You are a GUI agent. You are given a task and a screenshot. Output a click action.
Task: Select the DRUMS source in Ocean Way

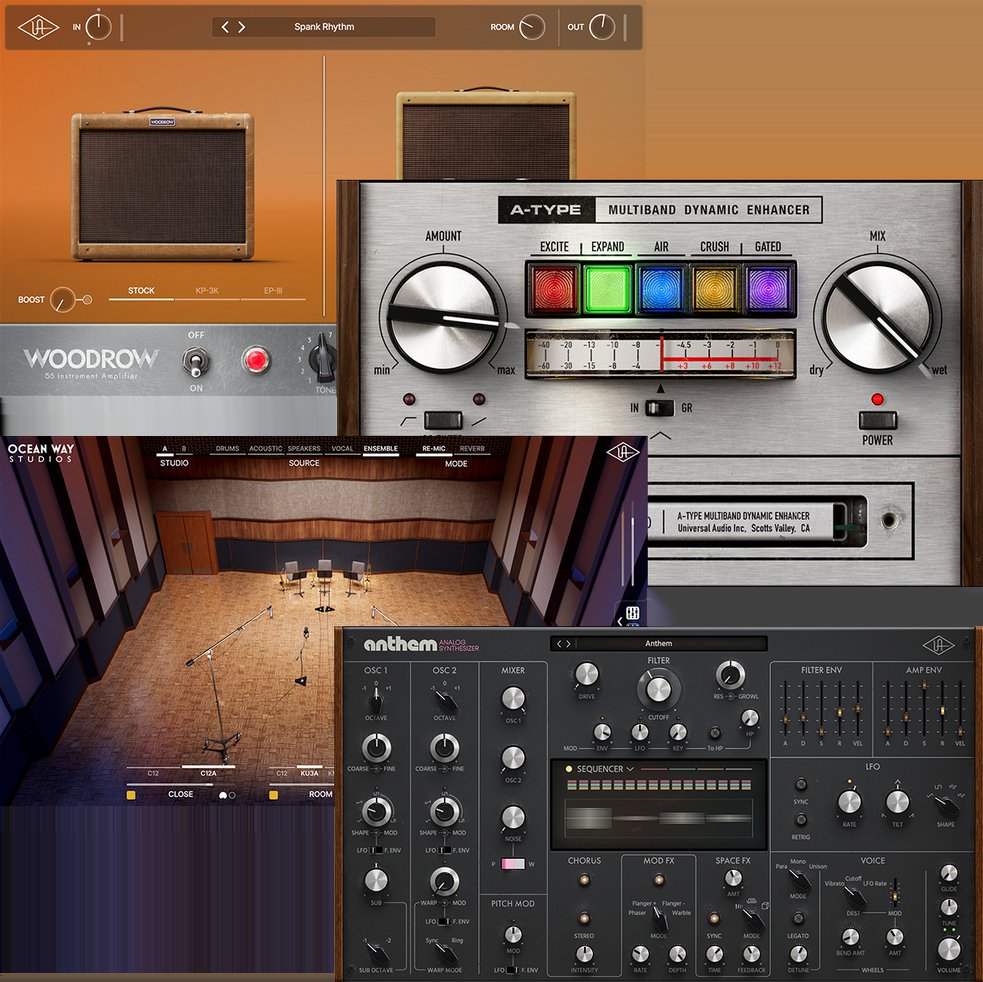[227, 449]
